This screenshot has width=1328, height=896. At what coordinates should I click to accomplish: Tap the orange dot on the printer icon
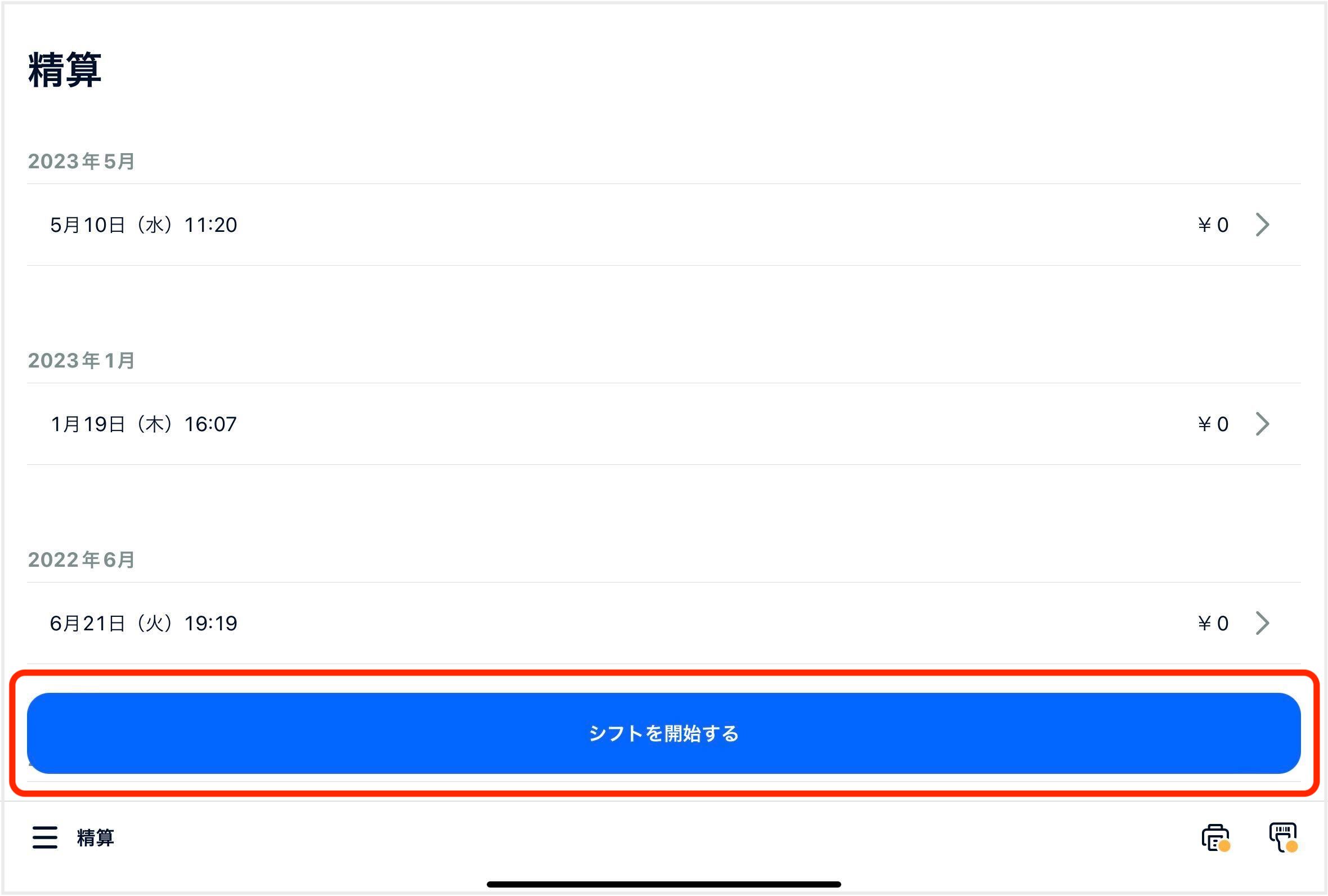1224,846
